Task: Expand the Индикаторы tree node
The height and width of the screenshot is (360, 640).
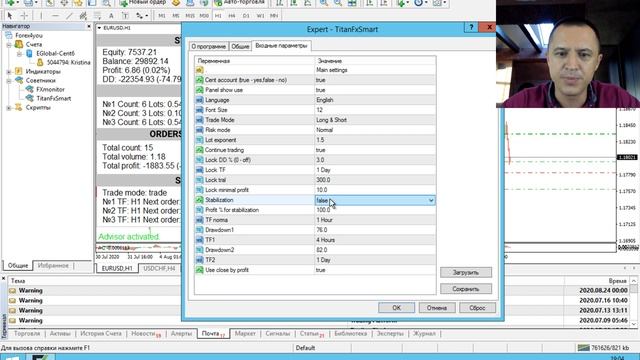Action: (9, 71)
